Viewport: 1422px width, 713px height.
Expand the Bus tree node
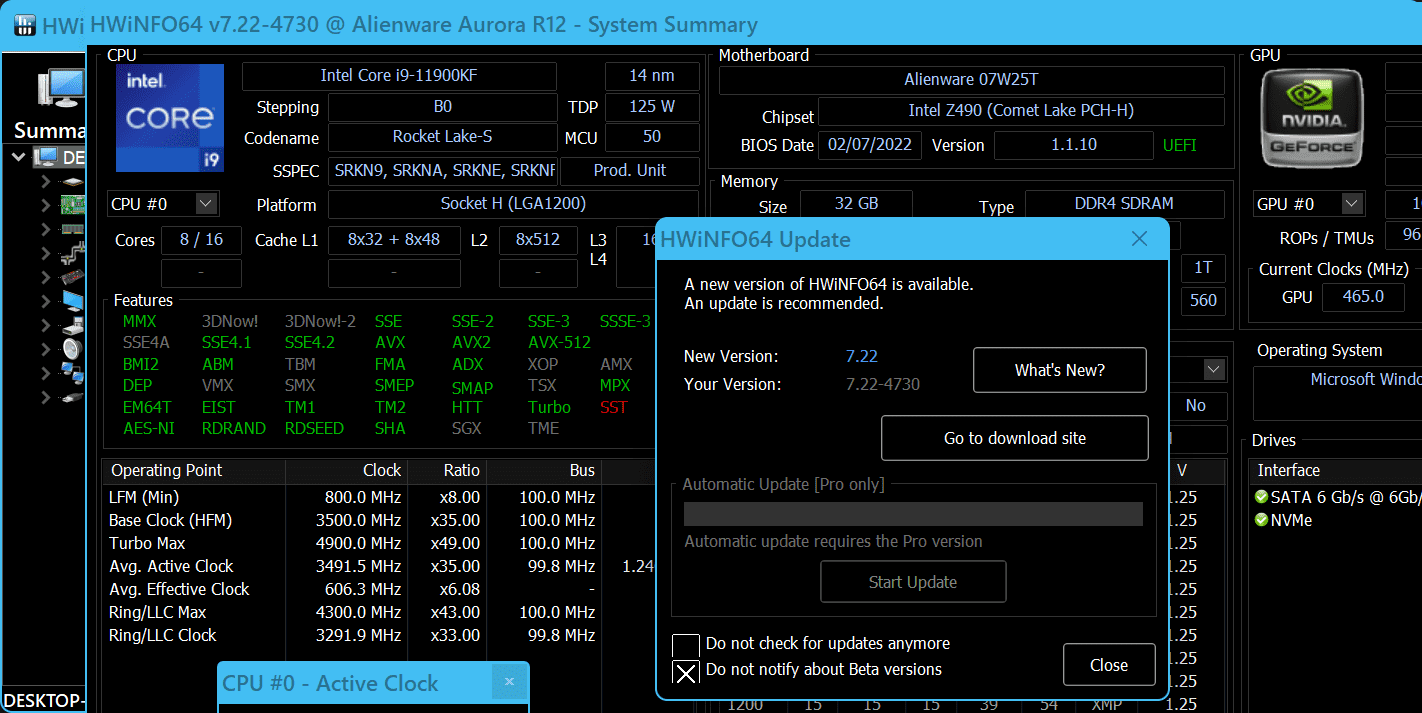pyautogui.click(x=45, y=253)
